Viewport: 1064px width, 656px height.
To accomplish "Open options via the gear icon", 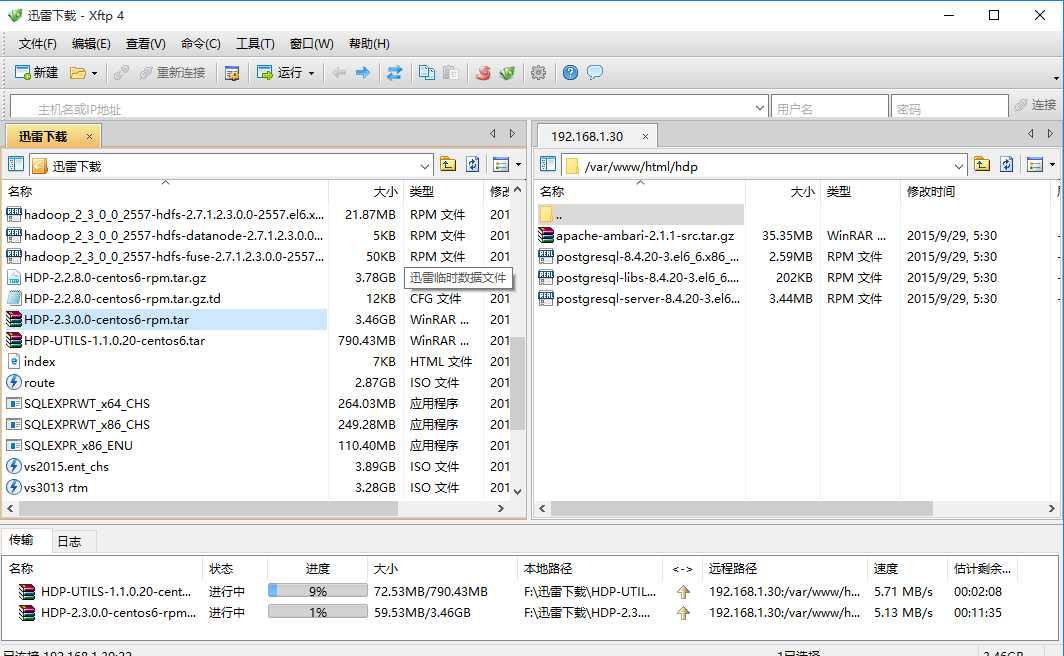I will click(538, 73).
